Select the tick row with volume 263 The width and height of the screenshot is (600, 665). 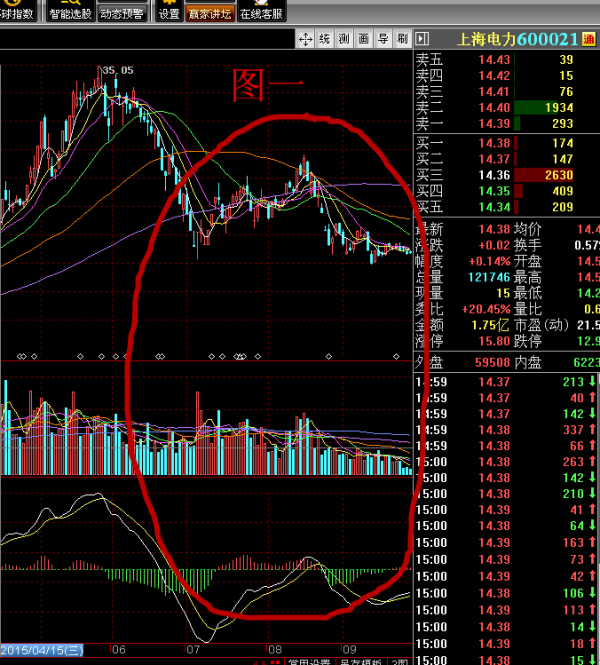(506, 462)
